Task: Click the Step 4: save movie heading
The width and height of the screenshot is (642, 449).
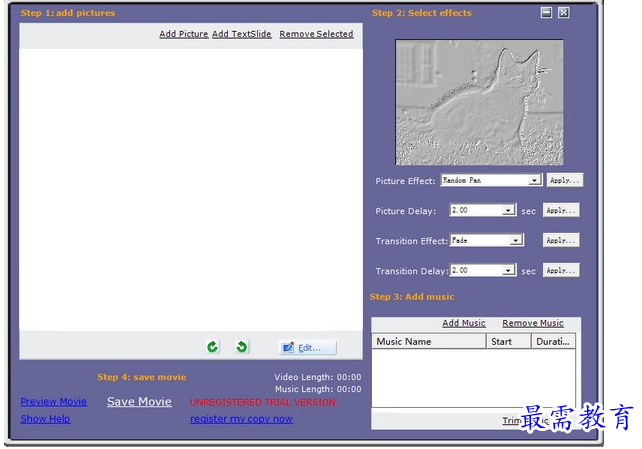Action: click(x=142, y=377)
